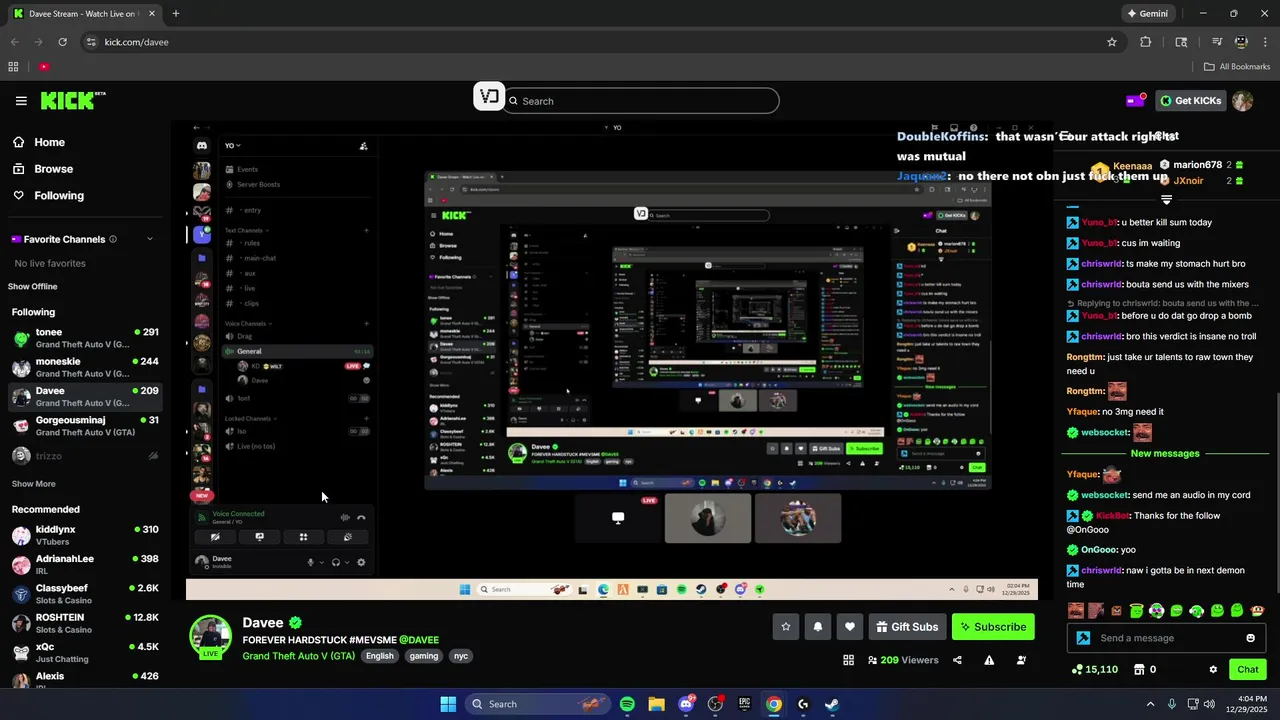Click the blue gavel icon in message box
The width and height of the screenshot is (1280, 720).
[x=1082, y=638]
